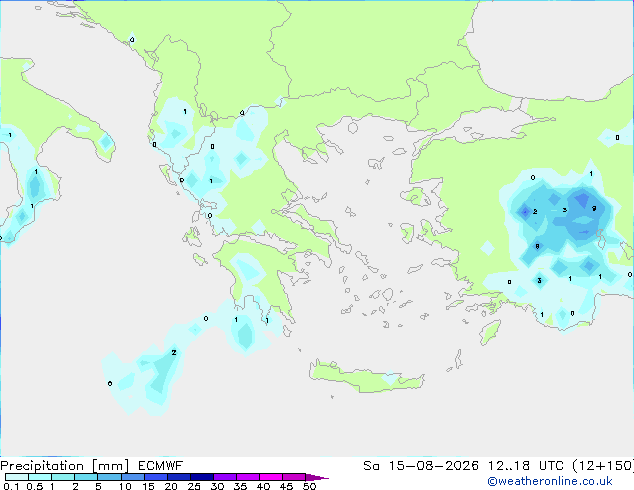Click the '40' legend tick label

263,486
